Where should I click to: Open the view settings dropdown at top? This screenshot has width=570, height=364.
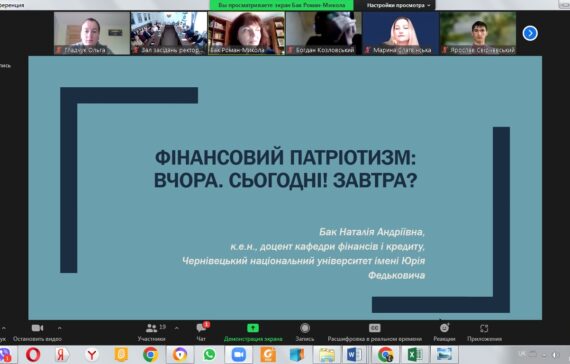point(398,5)
